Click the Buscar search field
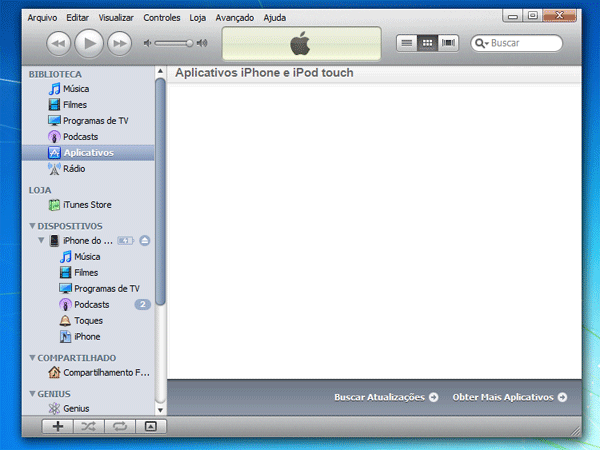The width and height of the screenshot is (600, 450). pos(517,43)
